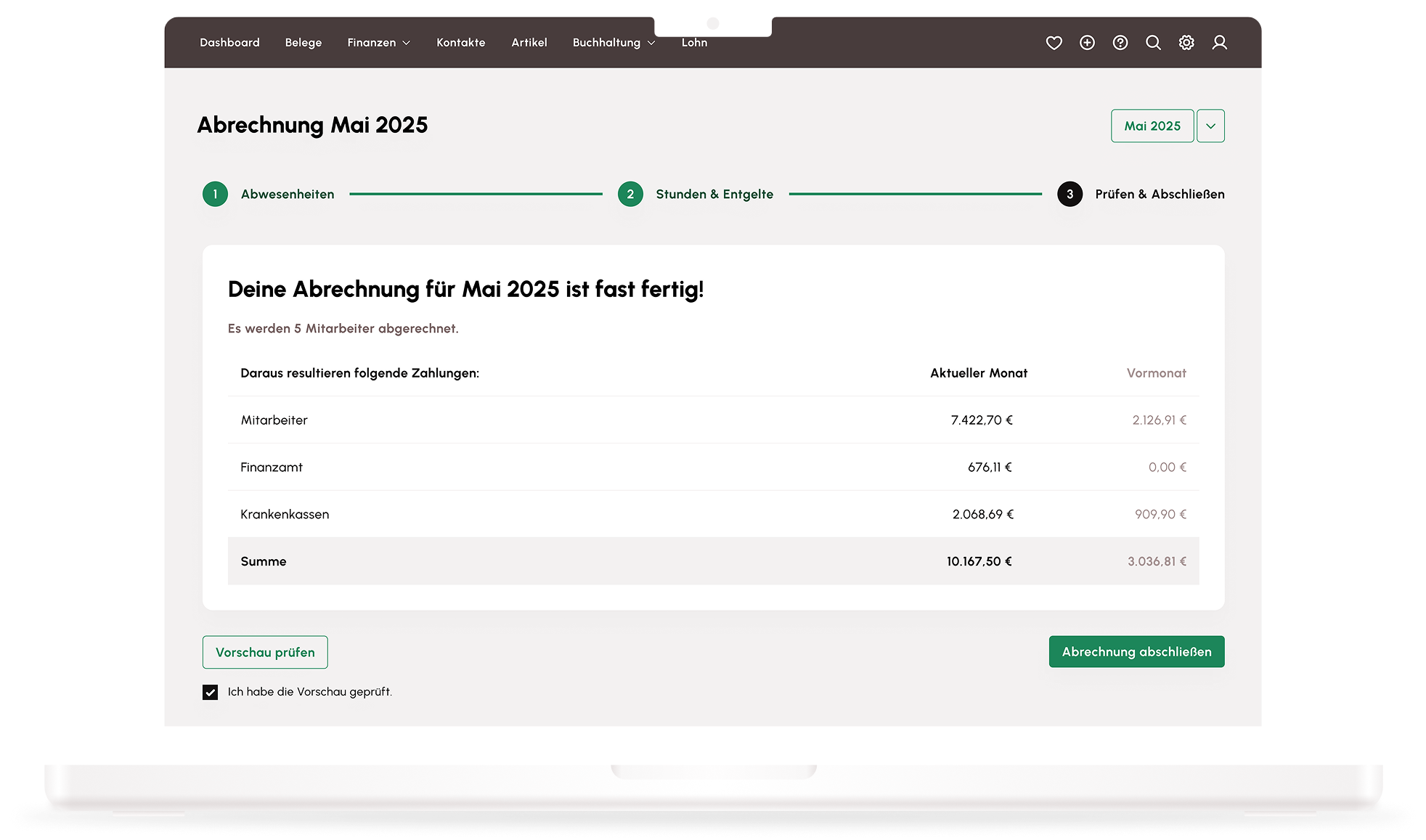Click Abrechnung abschließen button
Screen dimensions: 1426x840
click(x=1136, y=652)
